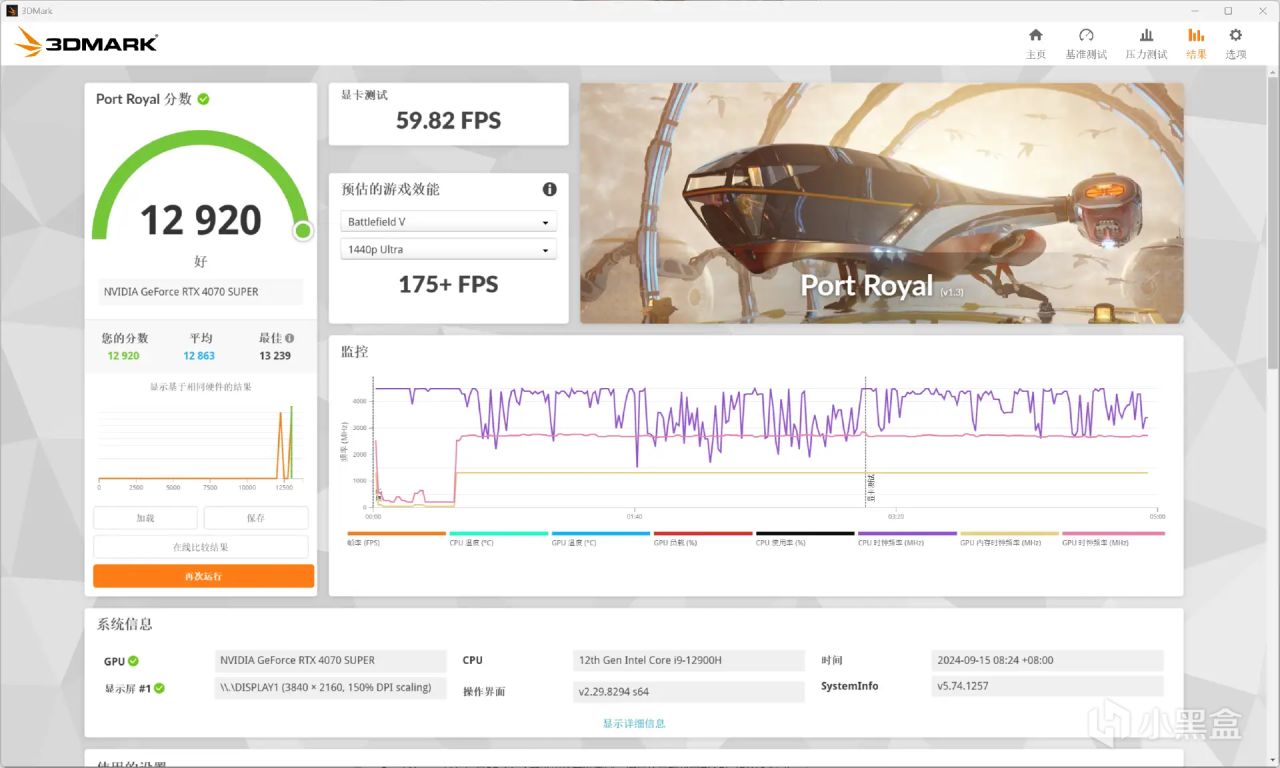Click the info icon beside 预估的游戏效能
Screen dimensions: 1280x768
pyautogui.click(x=549, y=189)
